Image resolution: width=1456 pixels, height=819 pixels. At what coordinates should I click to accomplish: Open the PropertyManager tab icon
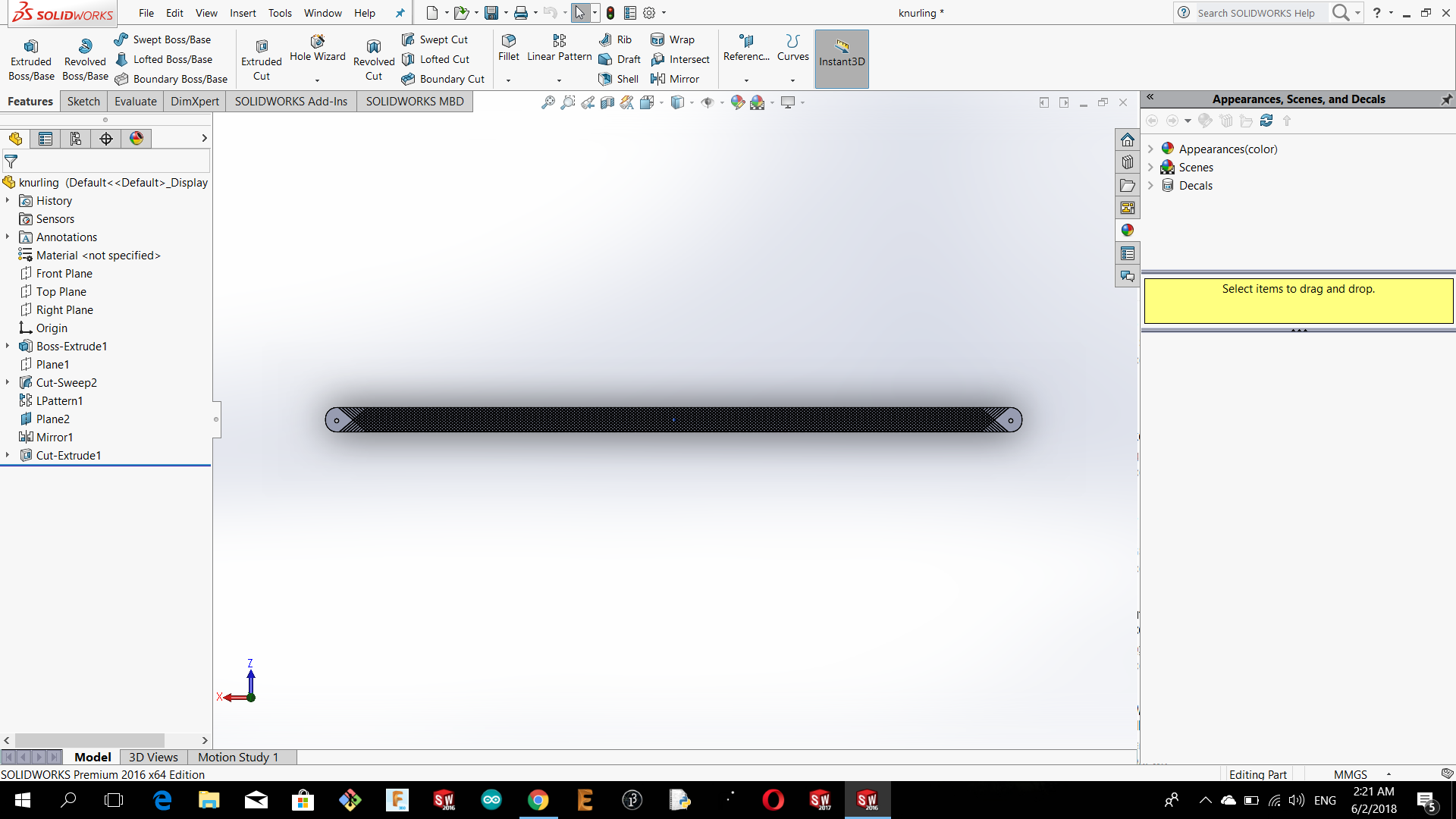tap(45, 138)
